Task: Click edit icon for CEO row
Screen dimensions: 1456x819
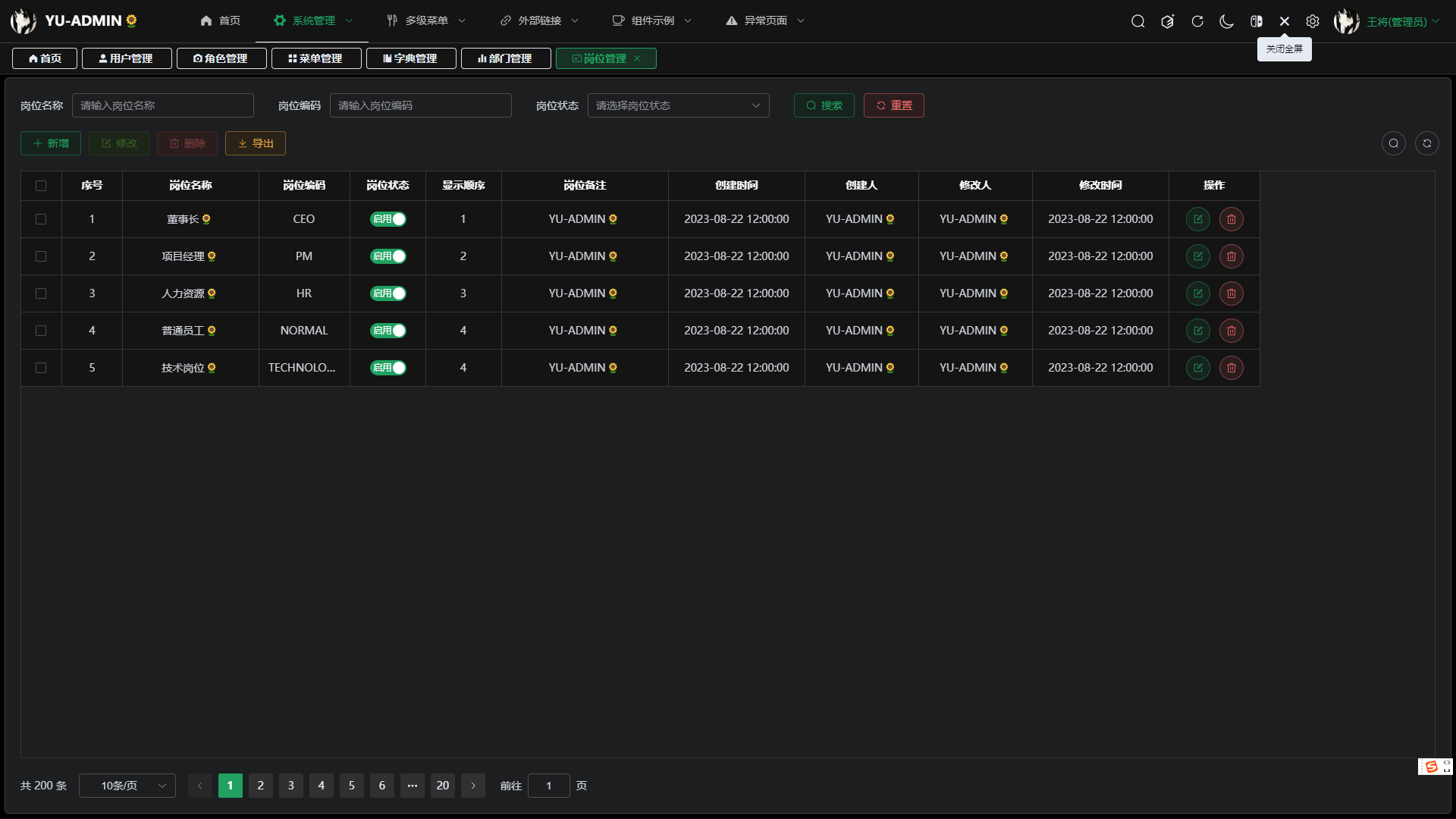Action: 1197,219
